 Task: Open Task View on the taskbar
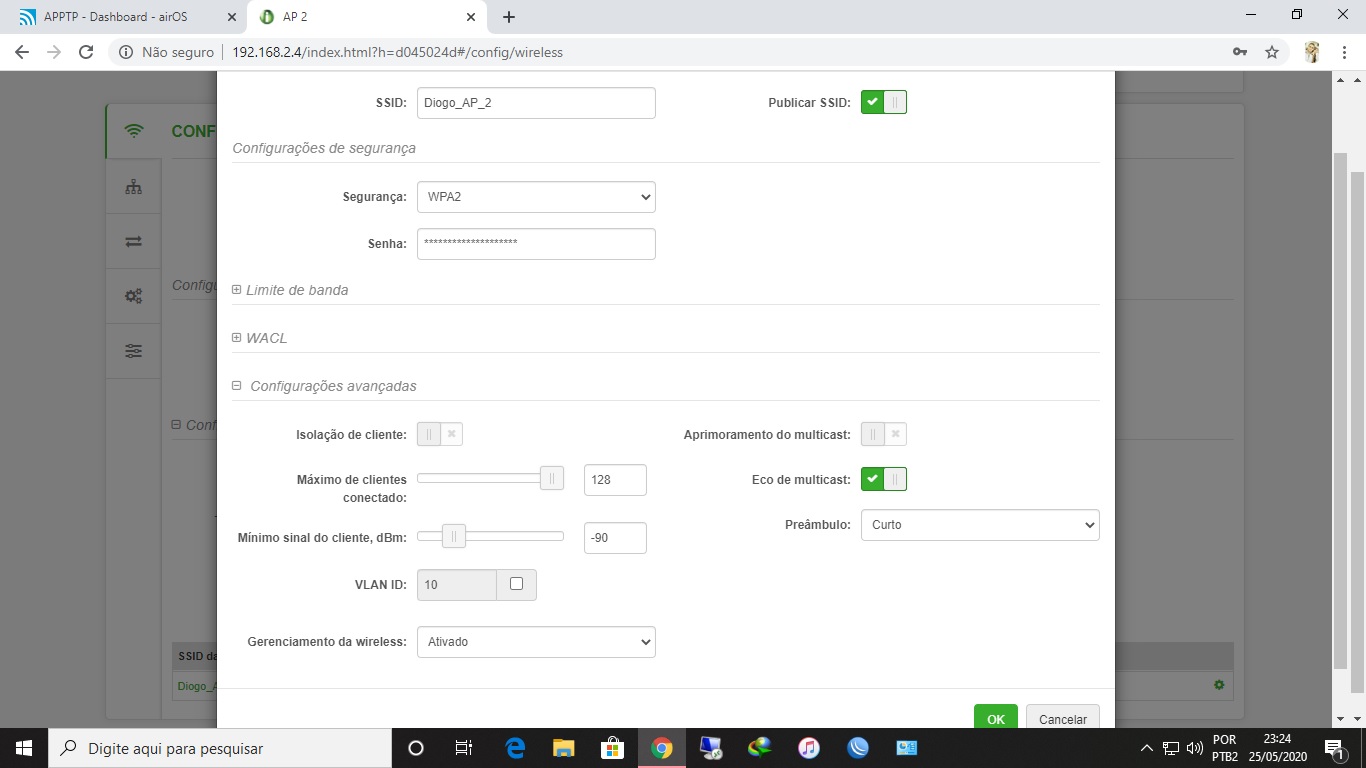pyautogui.click(x=464, y=748)
